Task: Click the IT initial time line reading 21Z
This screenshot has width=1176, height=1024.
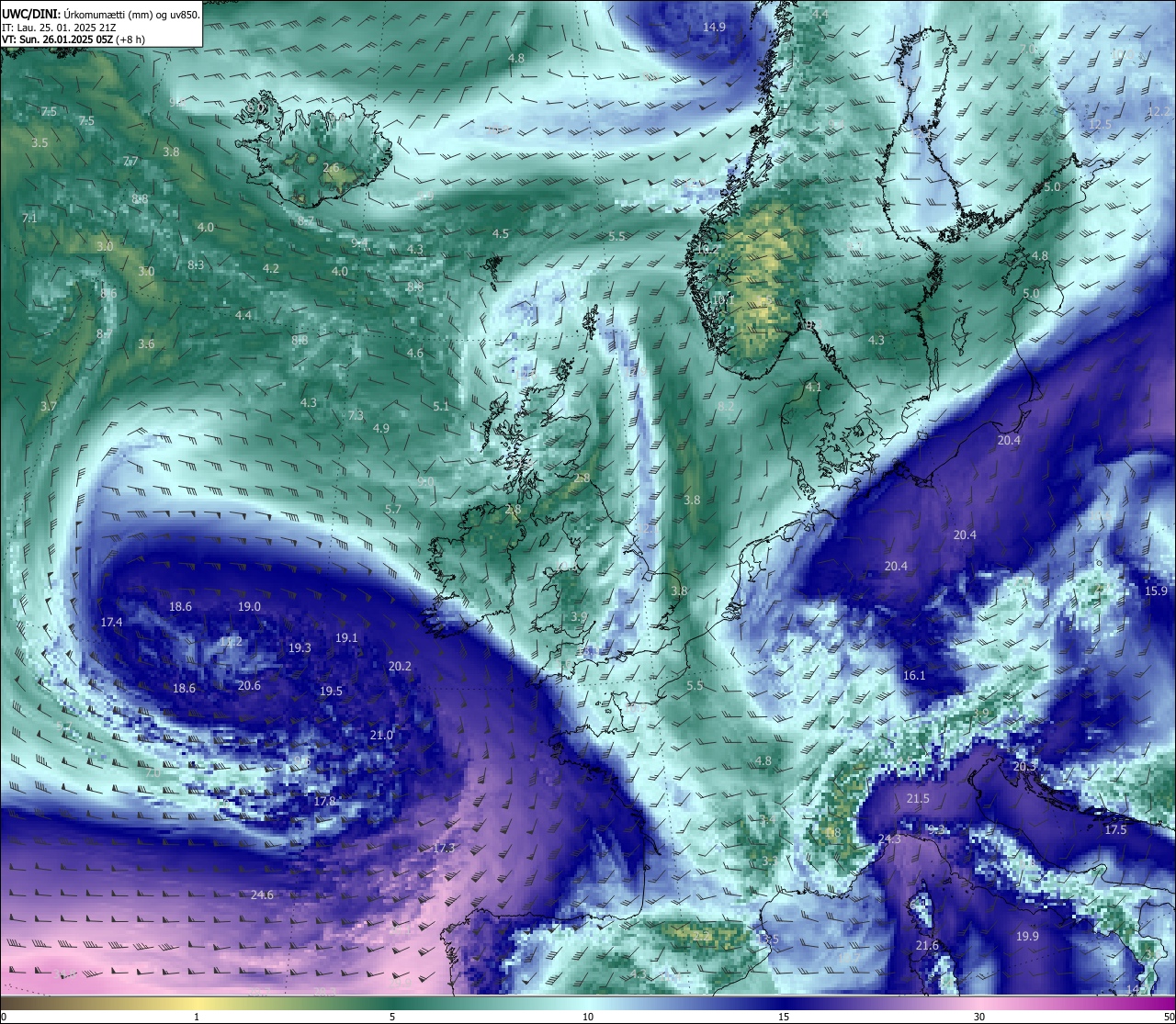Action: click(59, 28)
